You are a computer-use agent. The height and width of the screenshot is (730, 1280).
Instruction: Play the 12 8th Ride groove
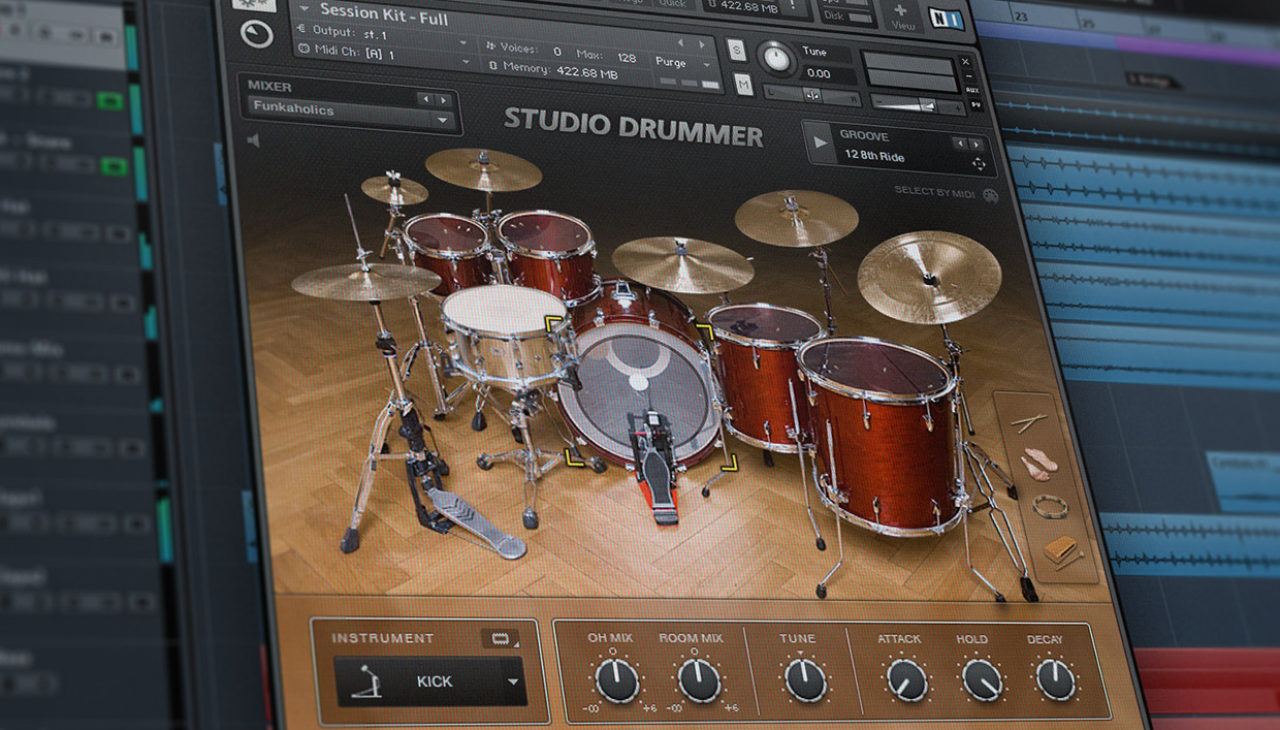819,143
